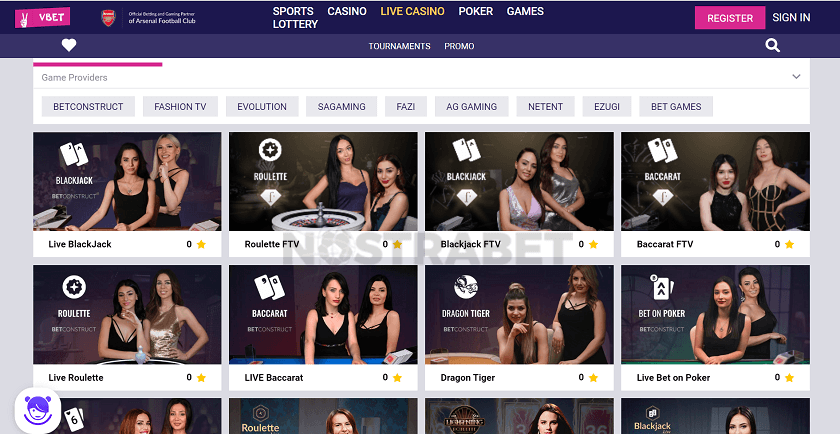Click star icon beside Live Bet on Poker
The image size is (840, 434).
click(x=789, y=378)
